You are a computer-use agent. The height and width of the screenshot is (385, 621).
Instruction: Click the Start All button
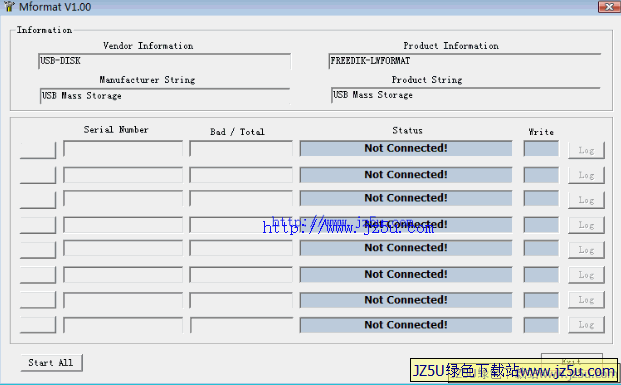coord(51,363)
